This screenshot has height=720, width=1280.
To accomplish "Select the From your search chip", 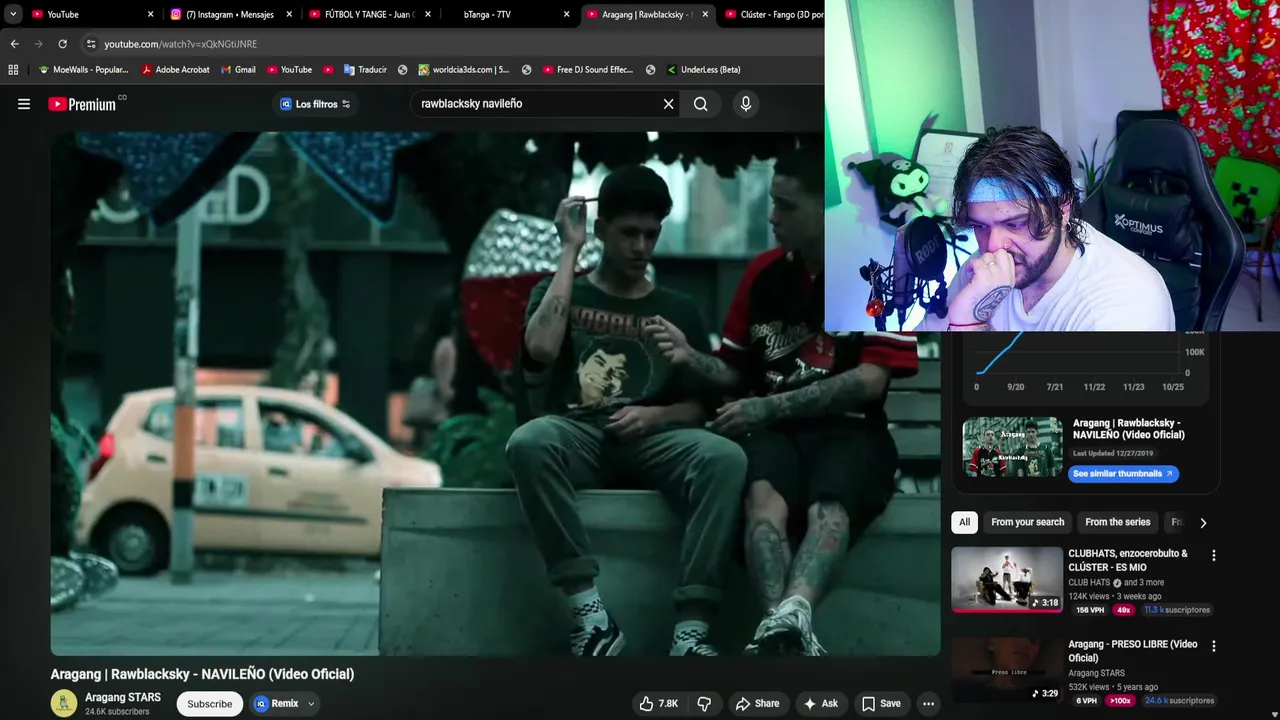I will [x=1027, y=522].
